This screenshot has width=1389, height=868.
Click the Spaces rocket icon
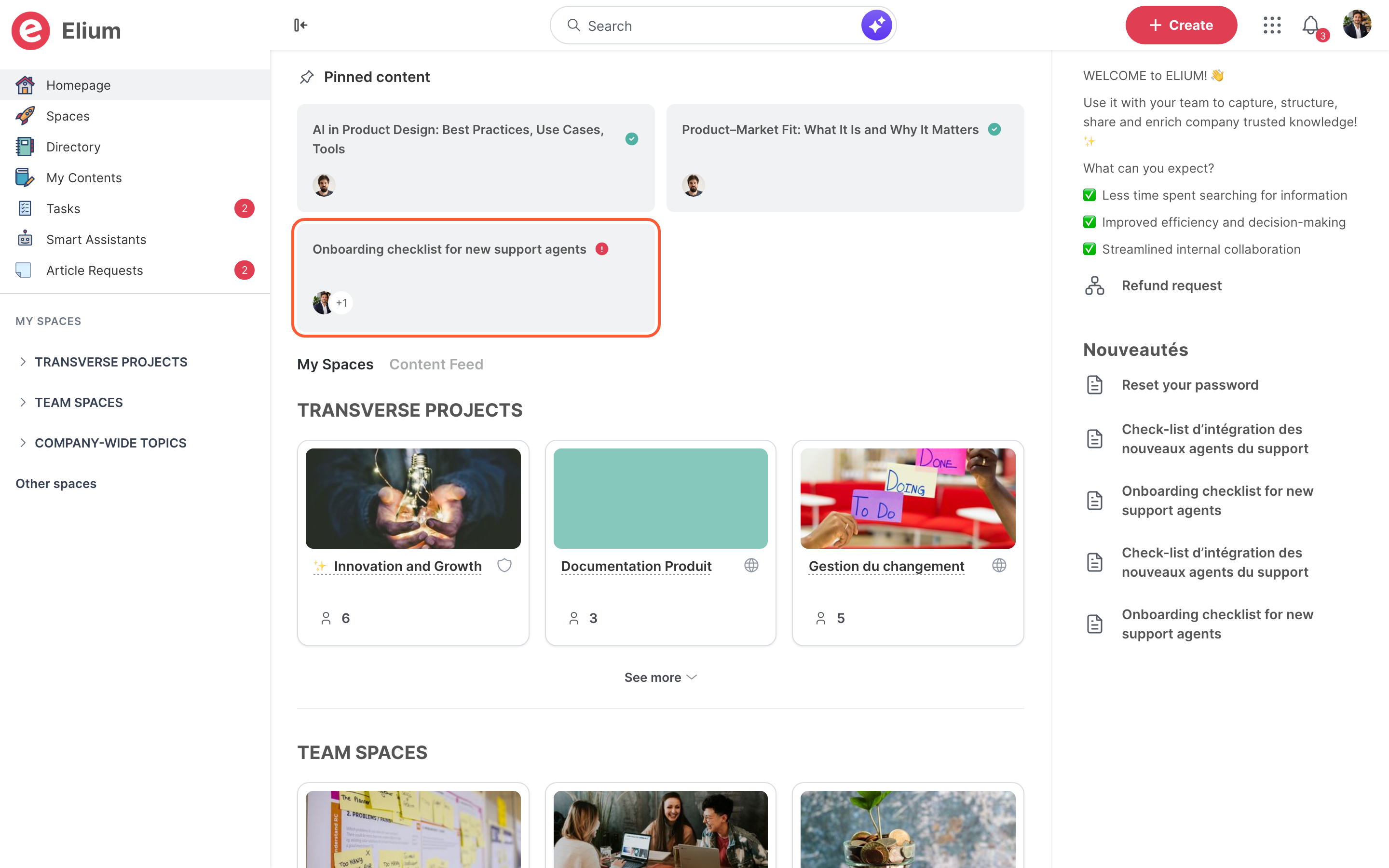pyautogui.click(x=25, y=116)
